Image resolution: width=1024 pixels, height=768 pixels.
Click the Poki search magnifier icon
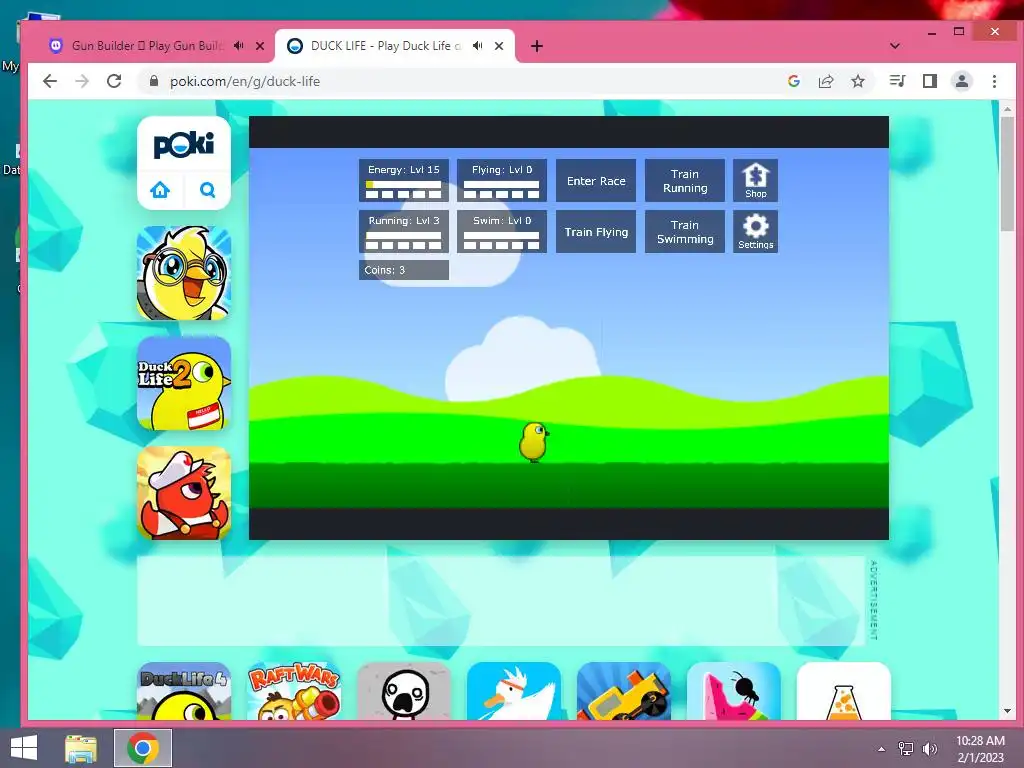point(208,190)
